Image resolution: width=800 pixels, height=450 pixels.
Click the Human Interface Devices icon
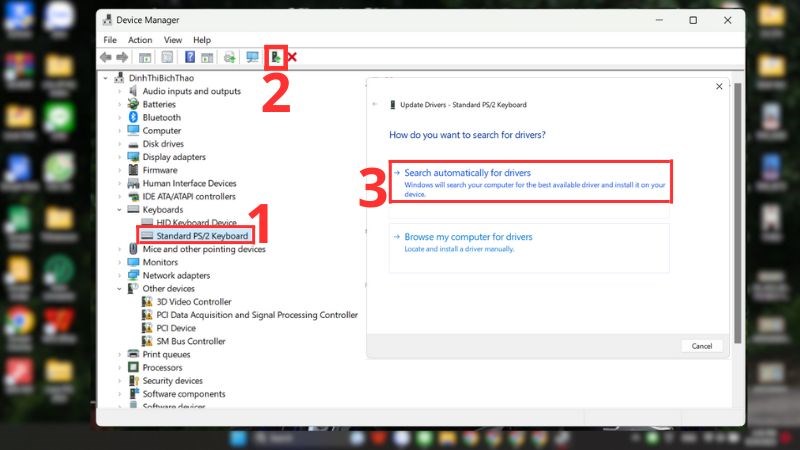133,183
